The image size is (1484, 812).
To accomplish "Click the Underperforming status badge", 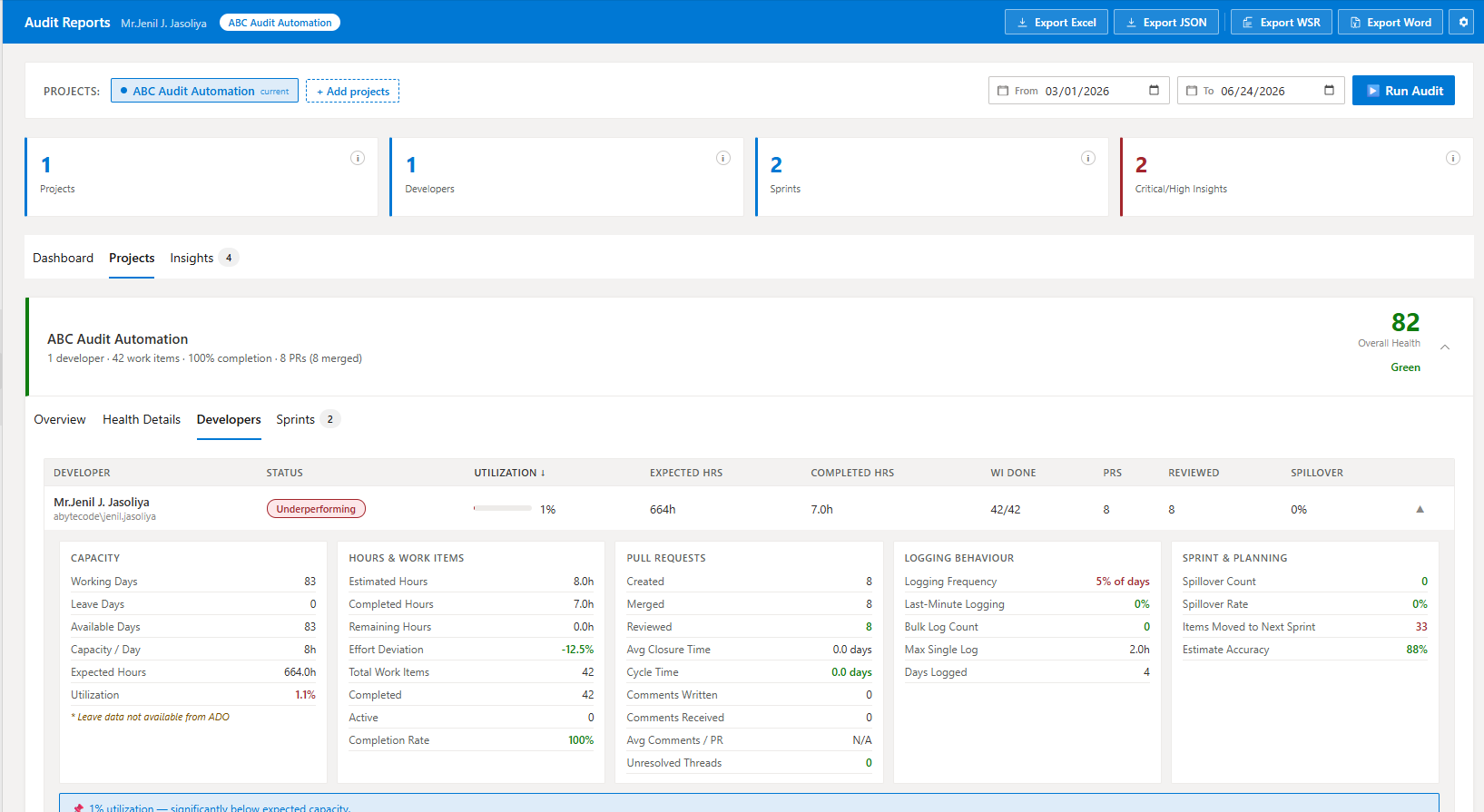I will click(x=316, y=509).
